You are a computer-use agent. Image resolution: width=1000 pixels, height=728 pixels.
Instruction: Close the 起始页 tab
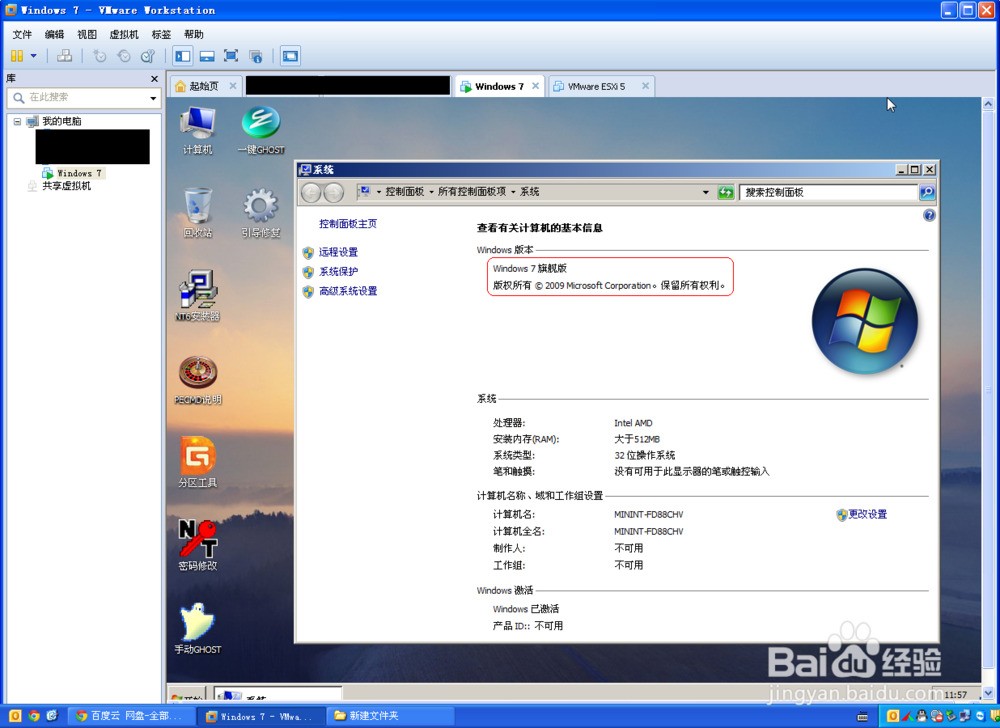[233, 85]
